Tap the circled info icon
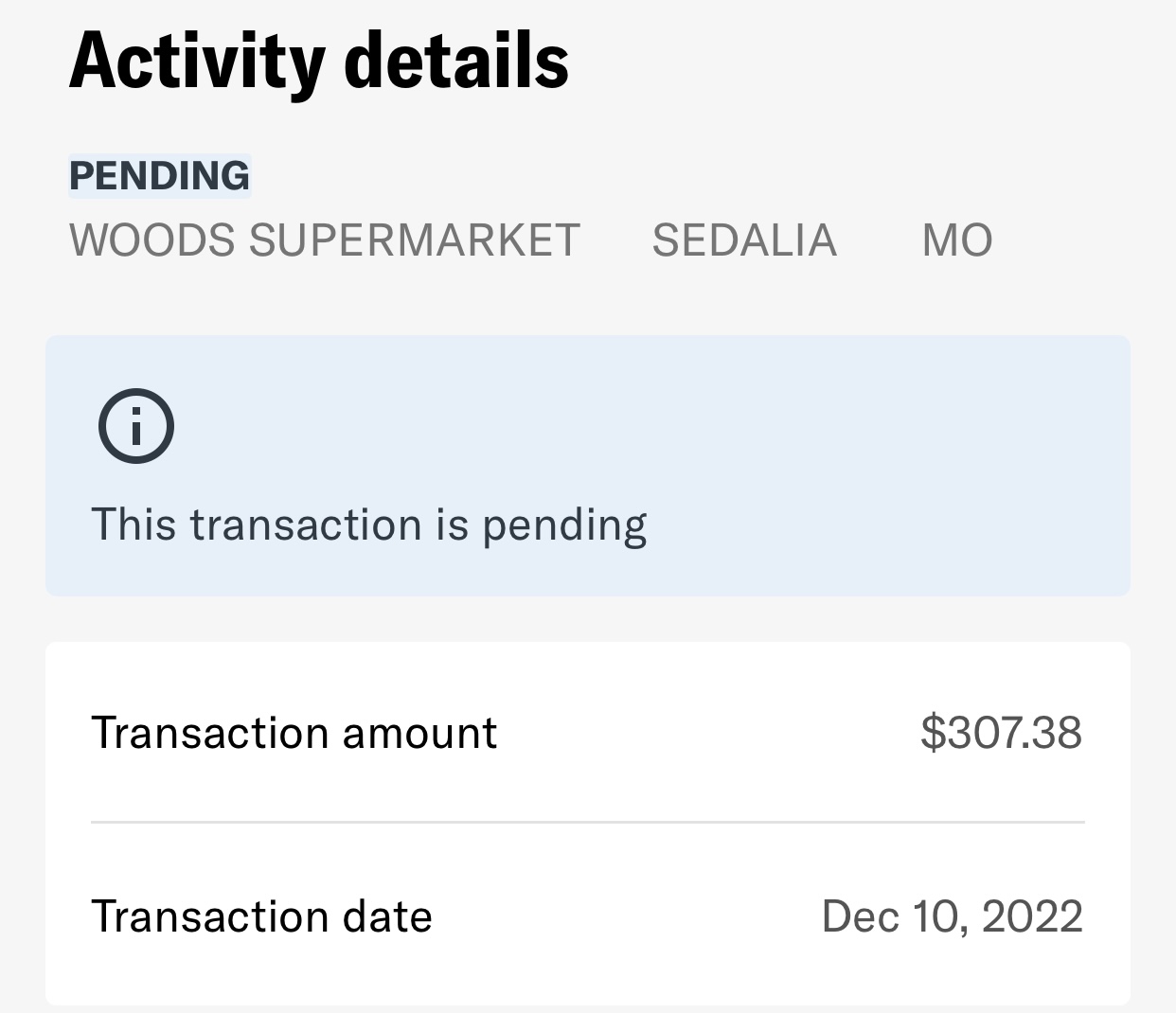 click(x=136, y=426)
